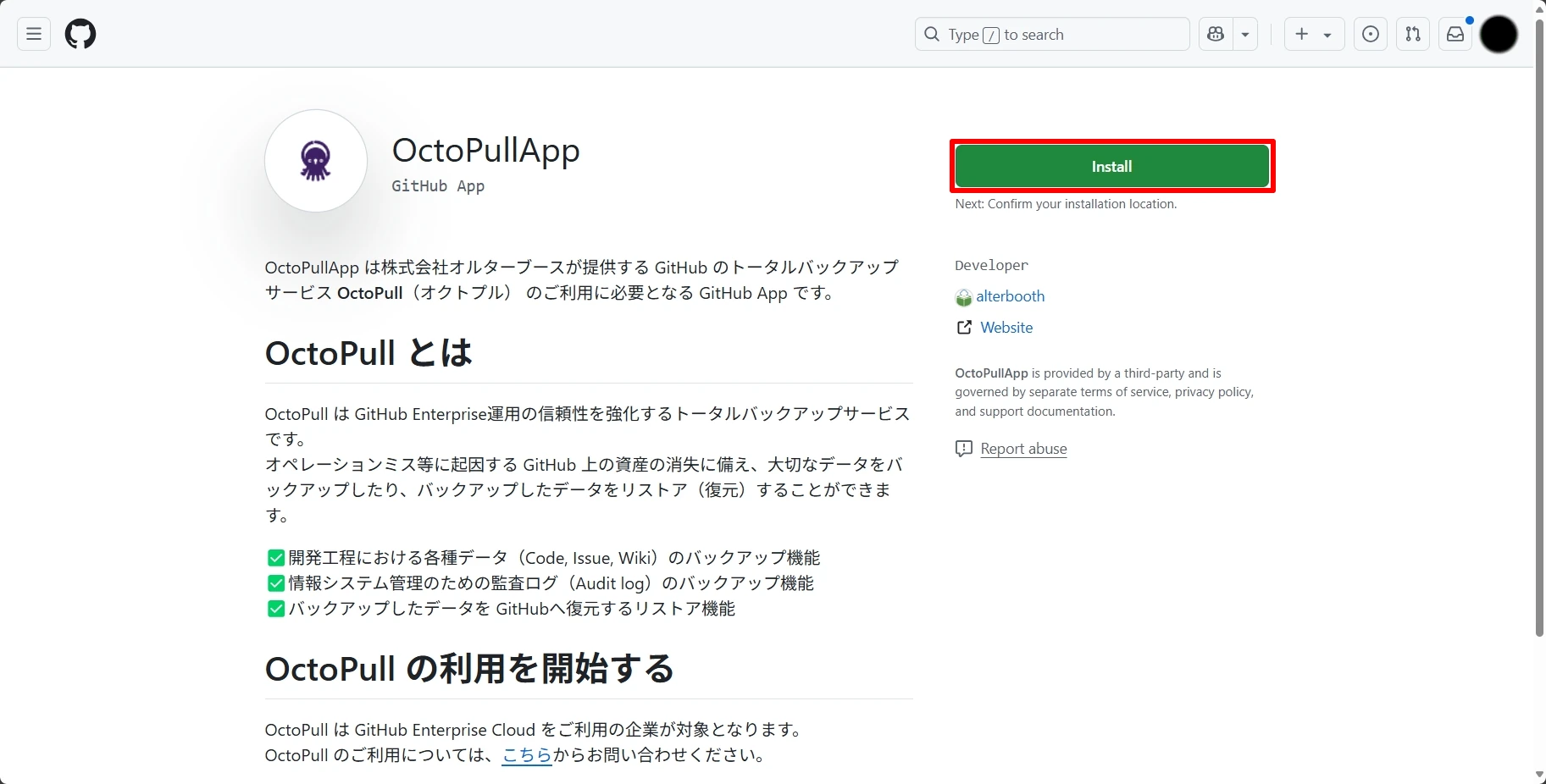Open the user profile avatar menu
The width and height of the screenshot is (1546, 784).
[1499, 35]
